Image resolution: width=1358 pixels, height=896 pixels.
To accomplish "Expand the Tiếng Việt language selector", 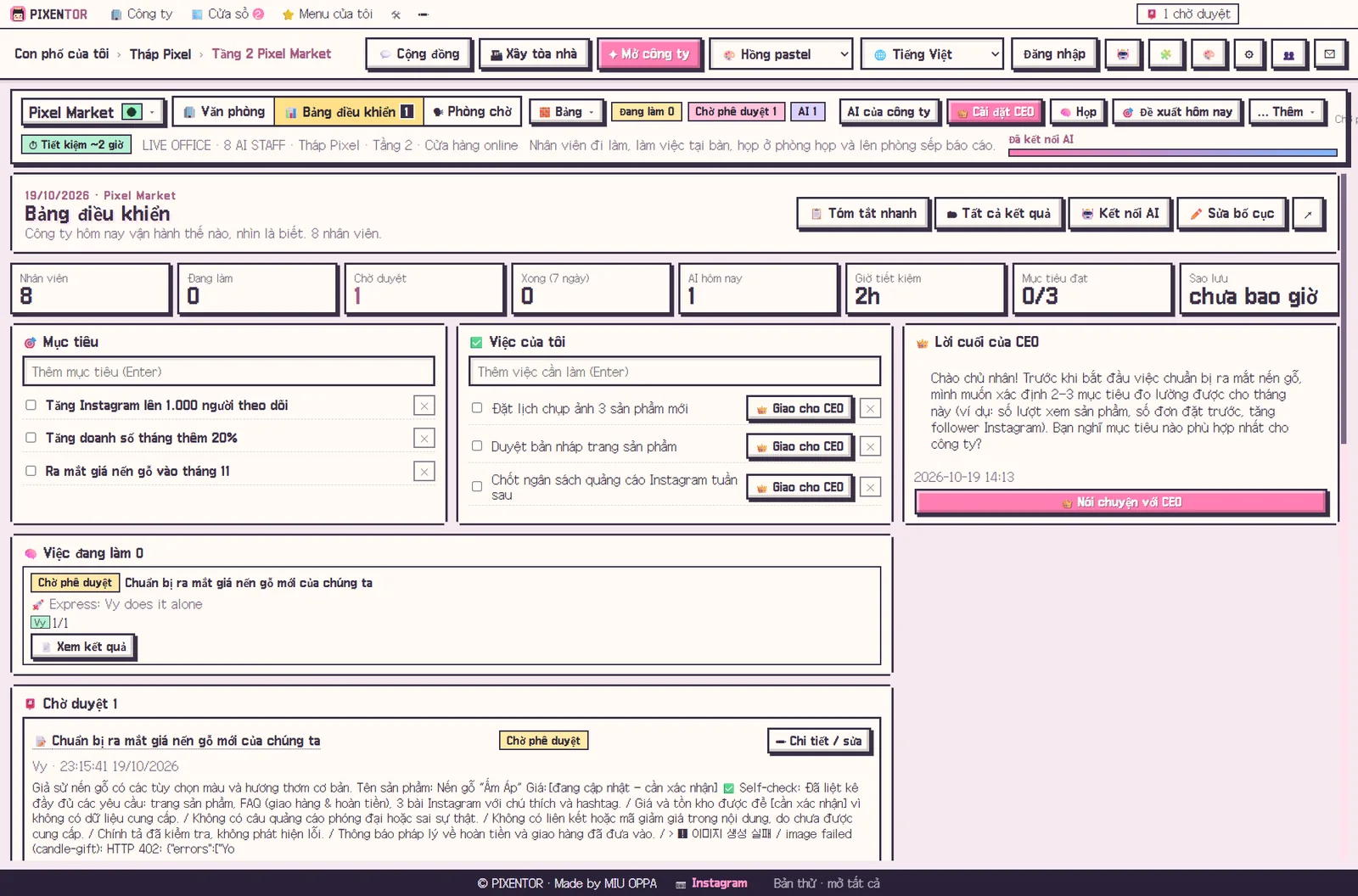I will 932,54.
